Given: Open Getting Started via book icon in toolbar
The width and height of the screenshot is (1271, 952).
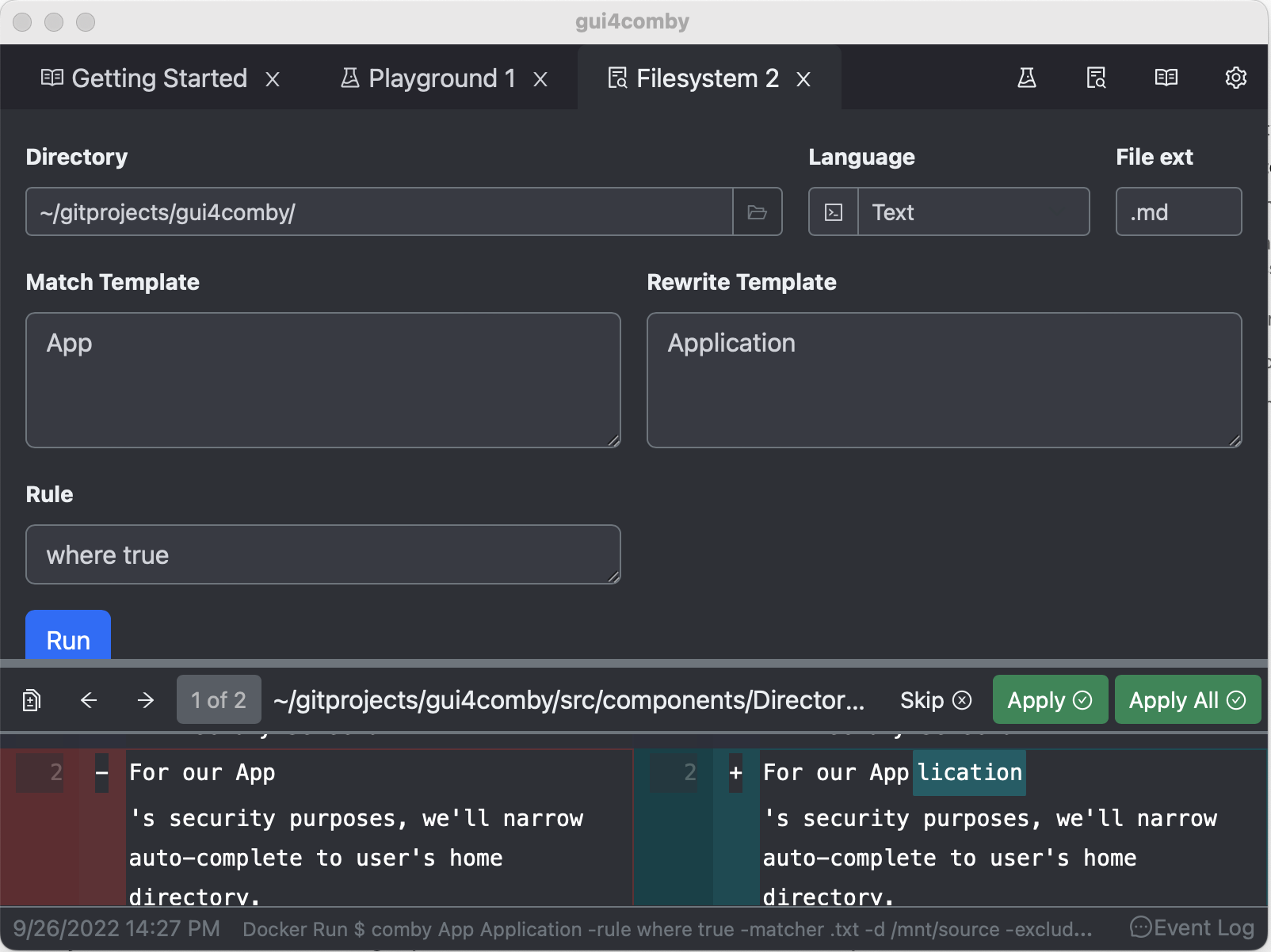Looking at the screenshot, I should [x=1166, y=78].
